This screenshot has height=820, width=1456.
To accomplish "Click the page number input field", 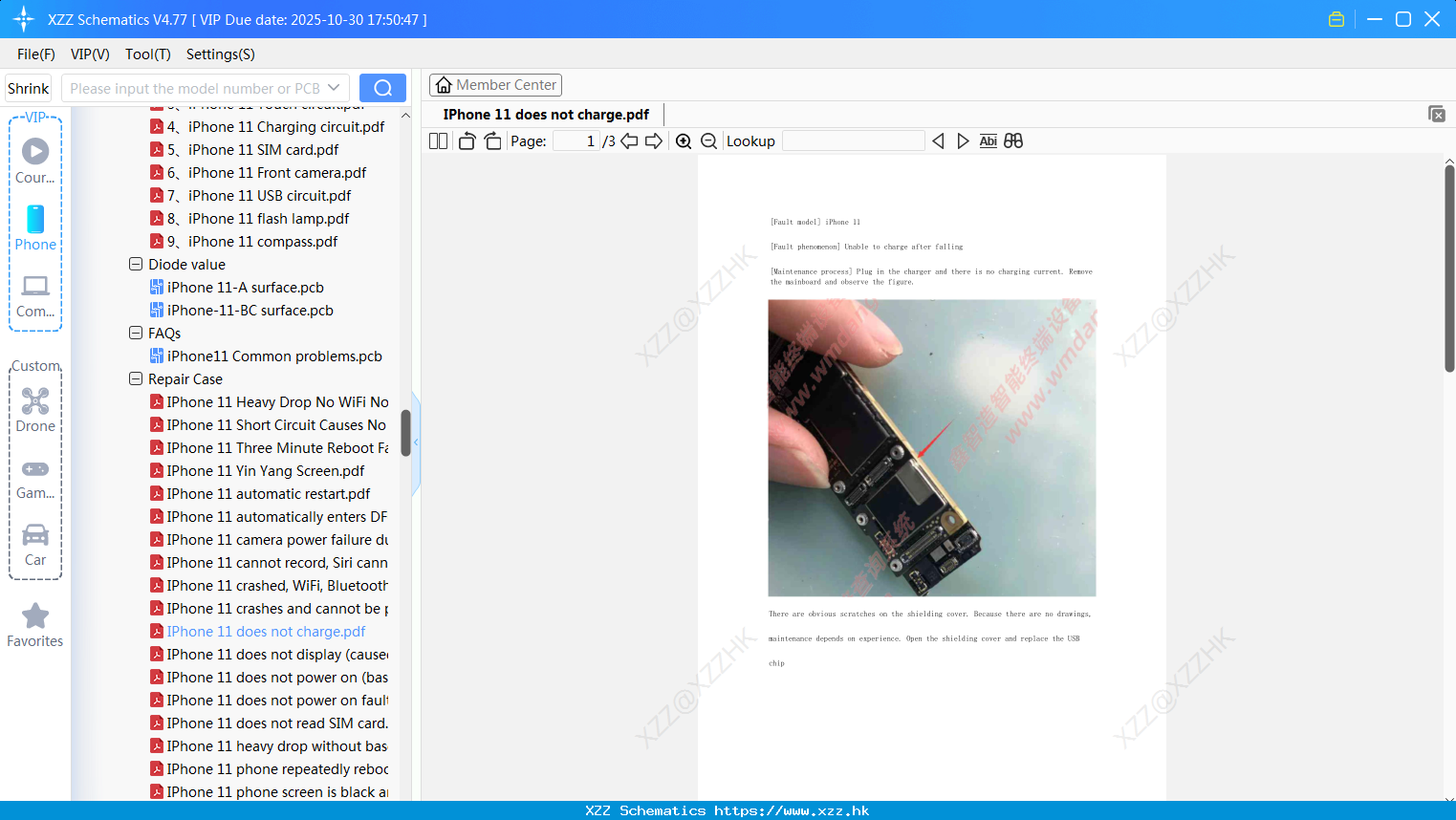I will pyautogui.click(x=576, y=140).
